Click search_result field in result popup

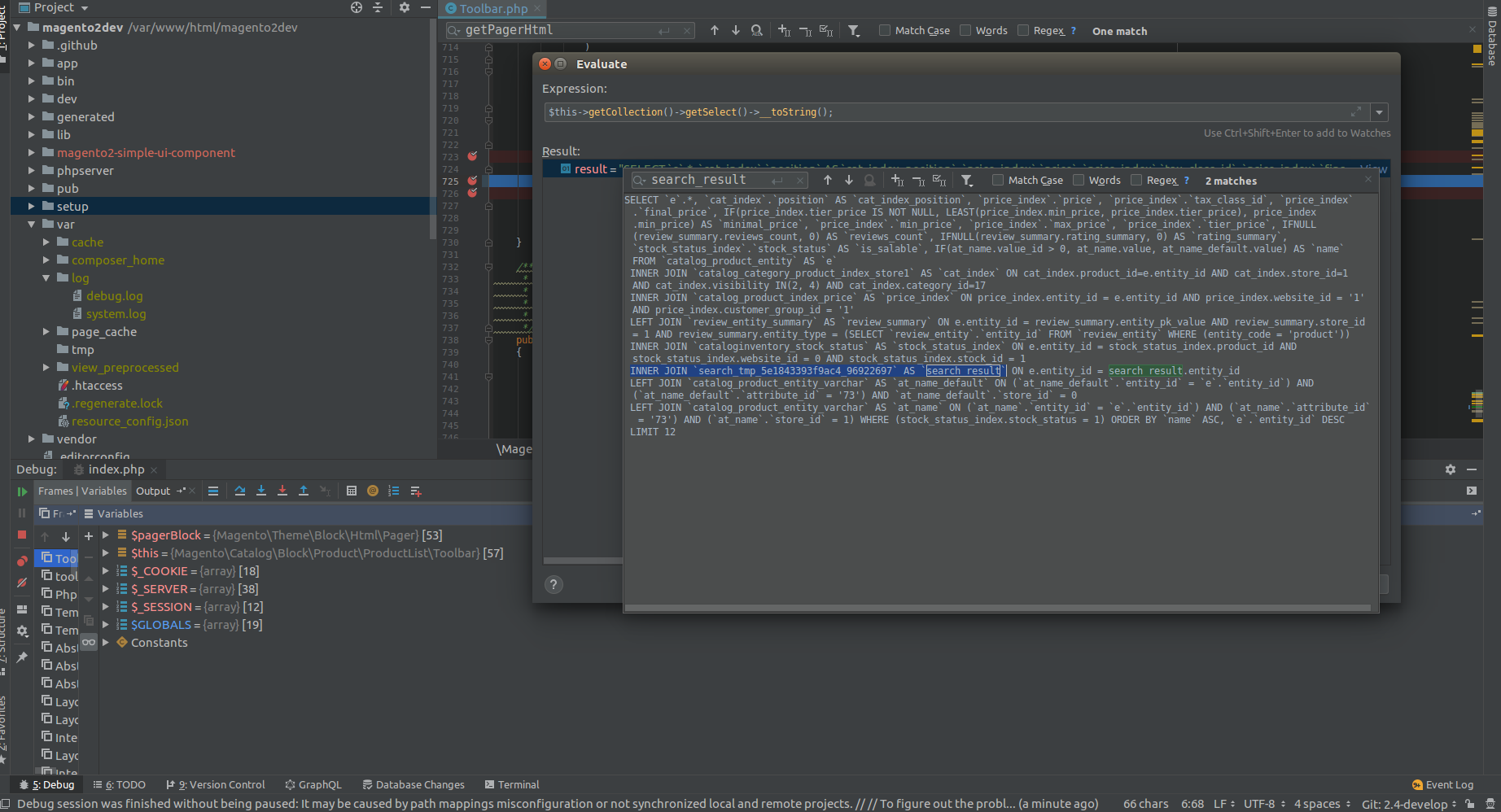(719, 180)
